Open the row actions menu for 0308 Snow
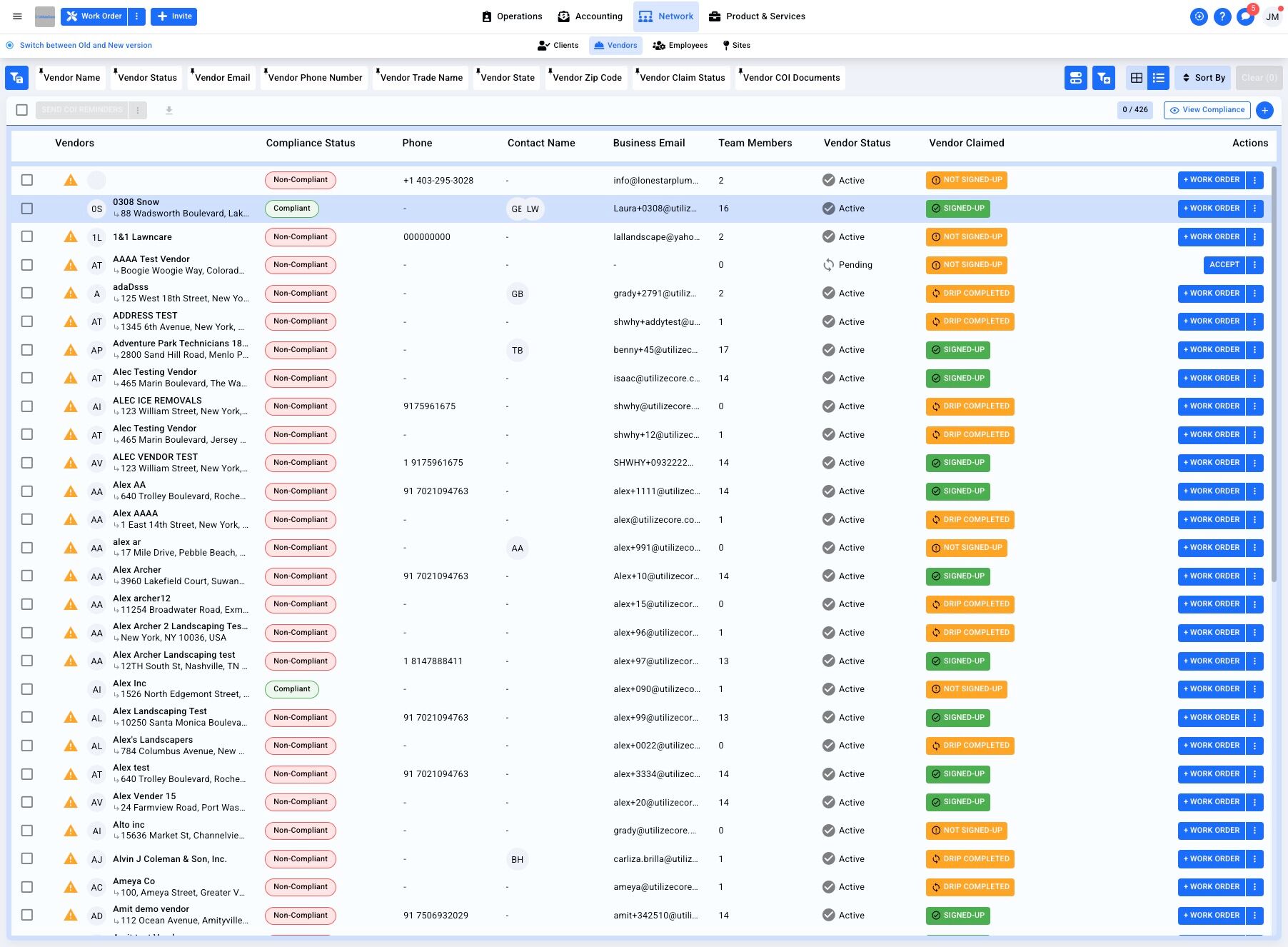This screenshot has width=1288, height=947. click(1254, 209)
